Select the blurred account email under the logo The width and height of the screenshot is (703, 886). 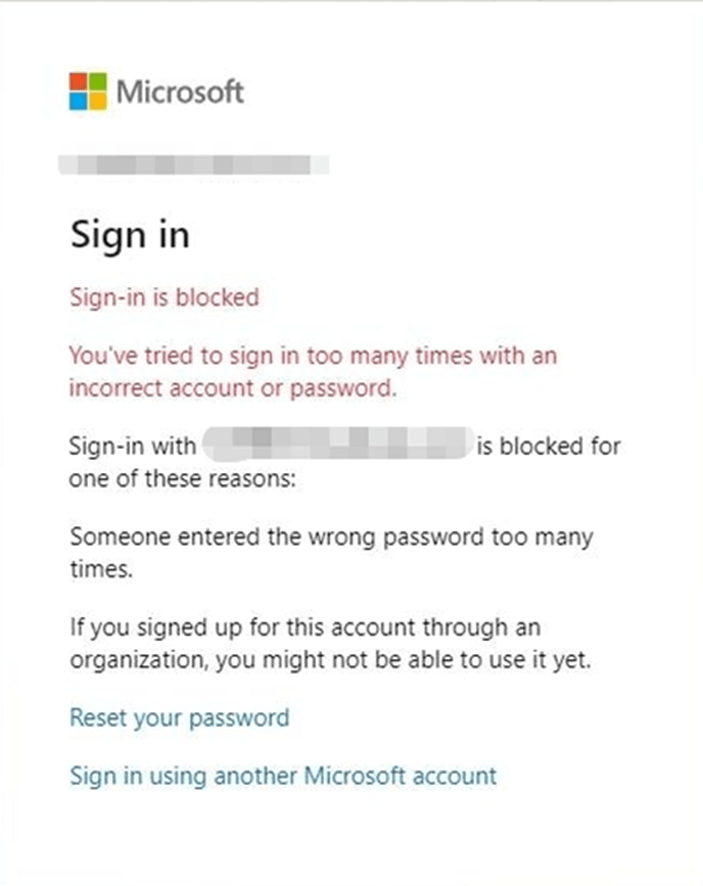pyautogui.click(x=194, y=164)
